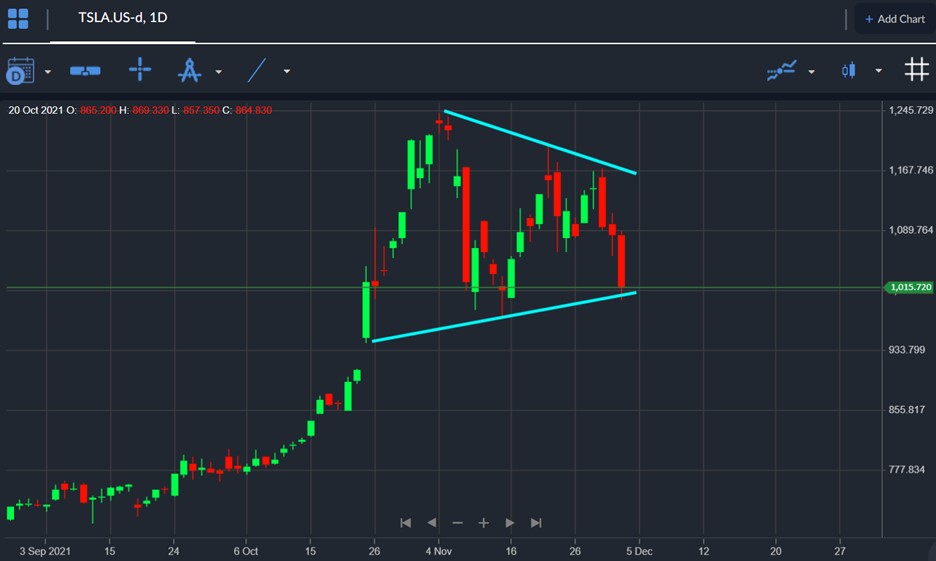Click the 933.799 price axis label

[x=907, y=350]
